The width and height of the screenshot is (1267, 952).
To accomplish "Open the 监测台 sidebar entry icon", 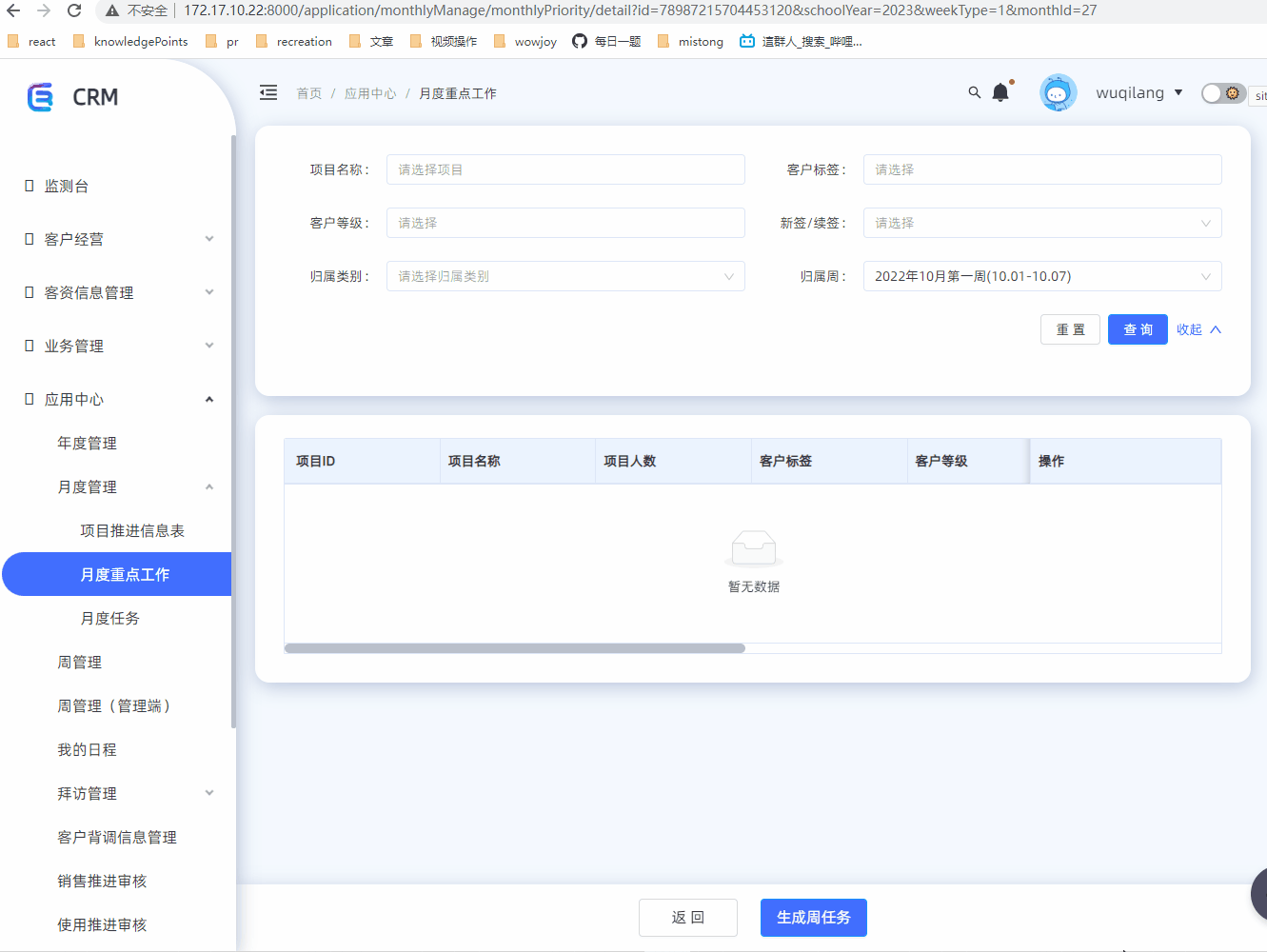I will pos(28,186).
